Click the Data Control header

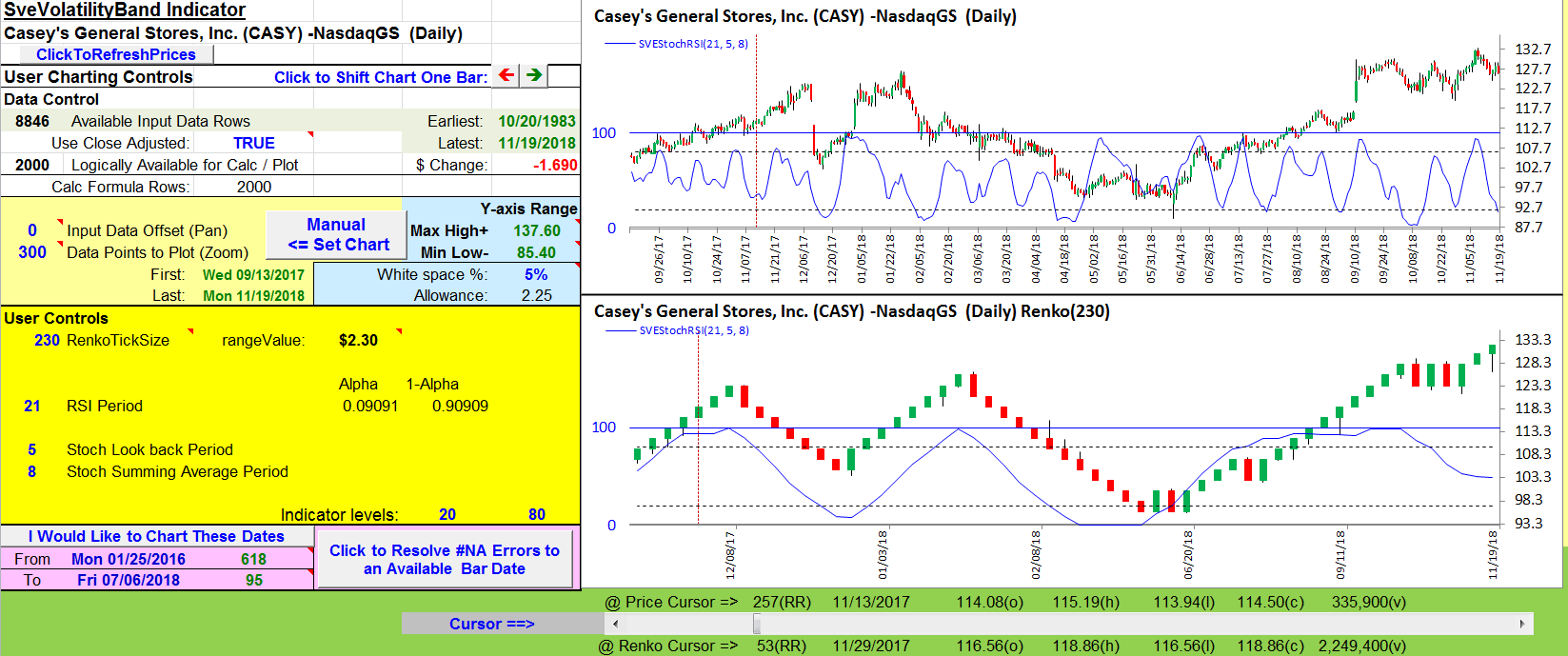[x=51, y=99]
